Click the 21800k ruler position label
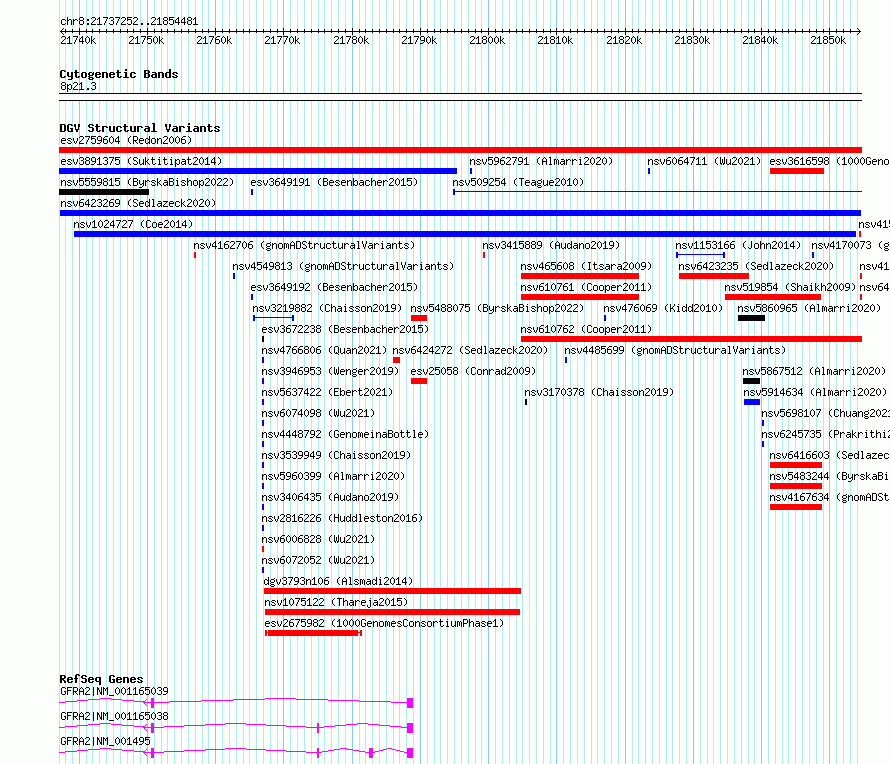The width and height of the screenshot is (890, 764). click(x=487, y=40)
